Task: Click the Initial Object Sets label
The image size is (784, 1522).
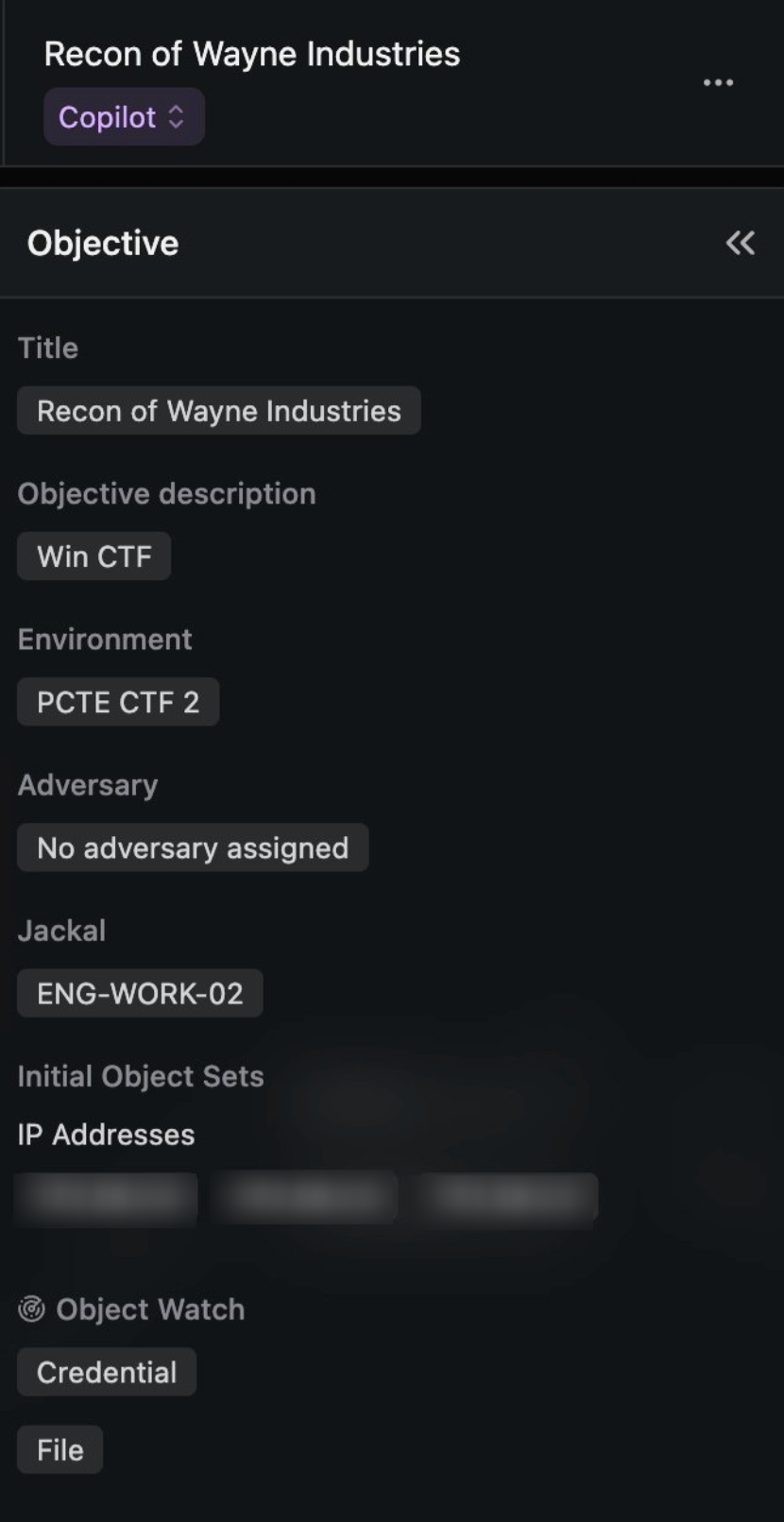Action: tap(141, 1076)
